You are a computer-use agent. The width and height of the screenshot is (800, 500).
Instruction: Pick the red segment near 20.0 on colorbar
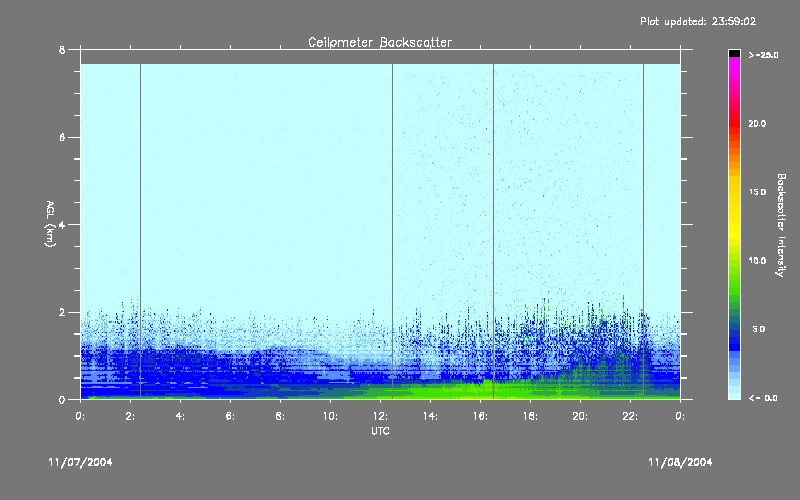[734, 123]
